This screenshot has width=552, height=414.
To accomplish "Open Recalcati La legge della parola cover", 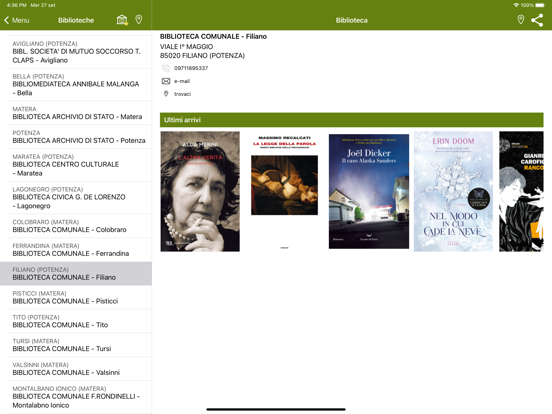I will coord(284,192).
